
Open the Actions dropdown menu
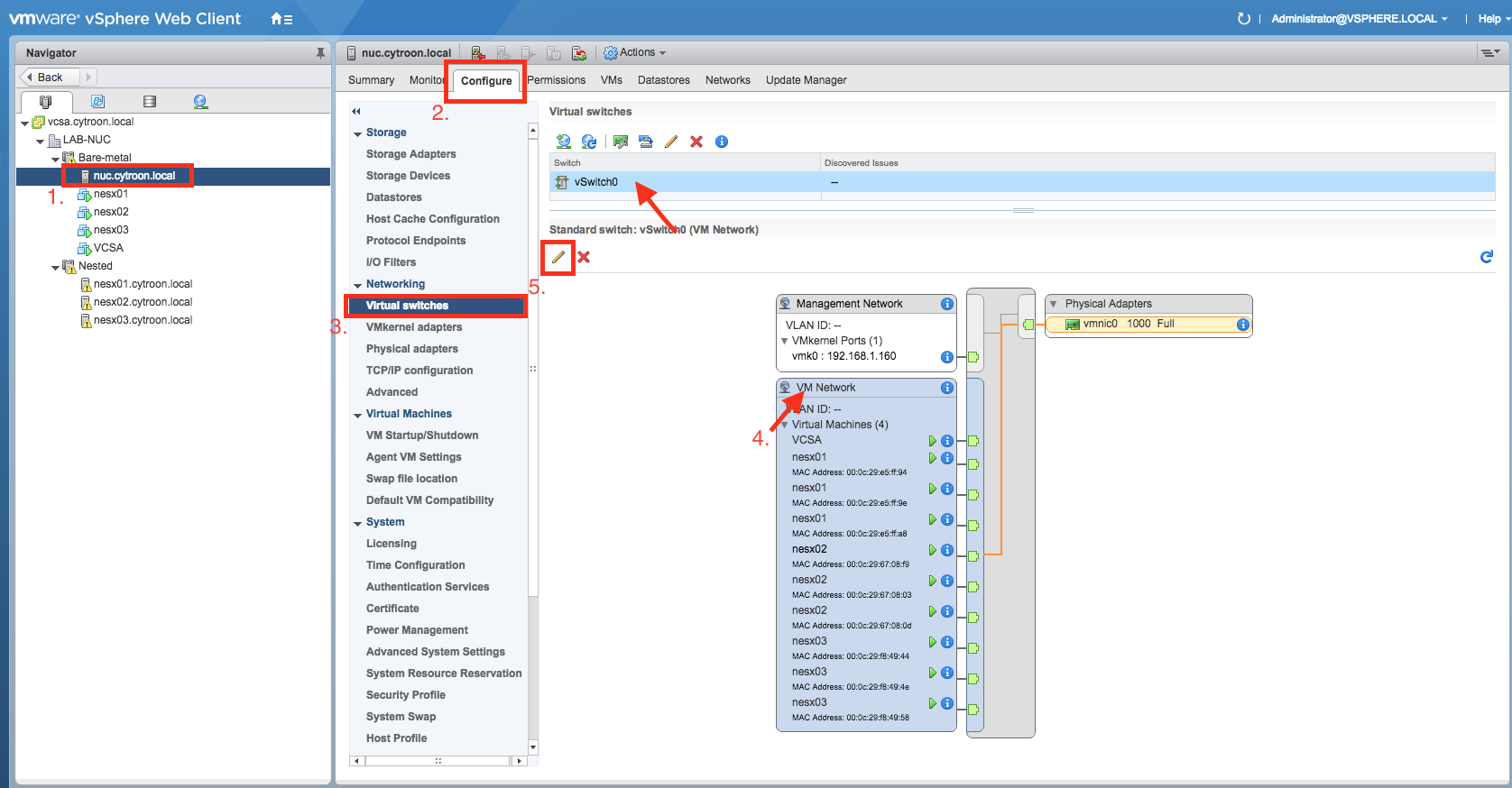pos(635,53)
